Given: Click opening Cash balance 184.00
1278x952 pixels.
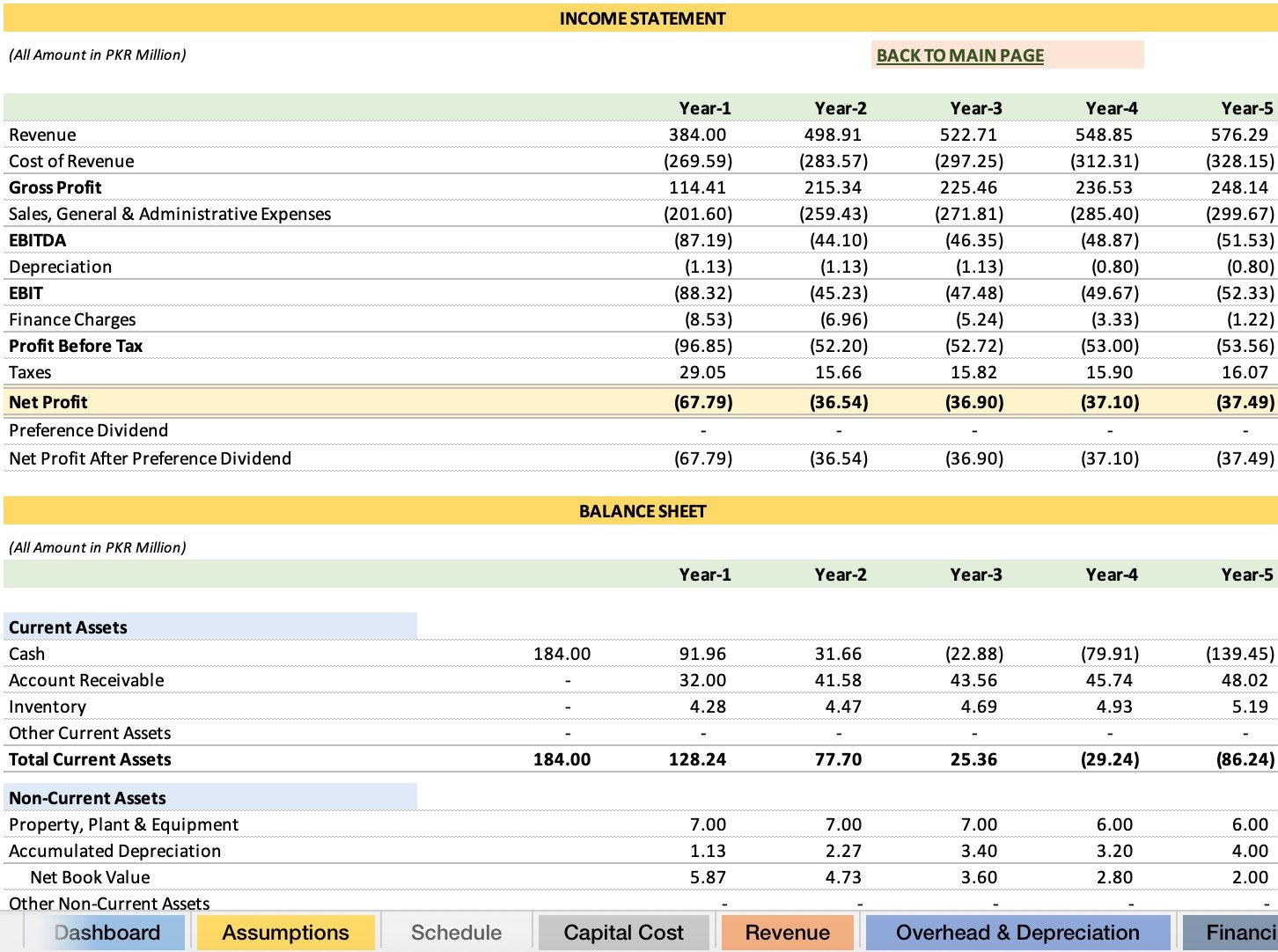Looking at the screenshot, I should pos(562,654).
